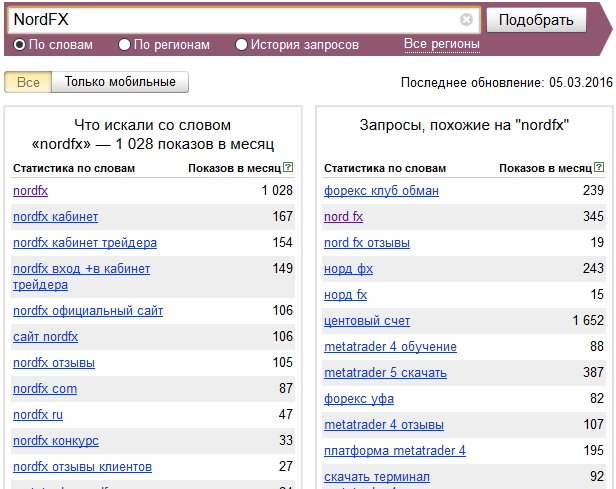616x489 pixels.
Task: Open the 'nordfx отзывы' link
Action: click(54, 363)
